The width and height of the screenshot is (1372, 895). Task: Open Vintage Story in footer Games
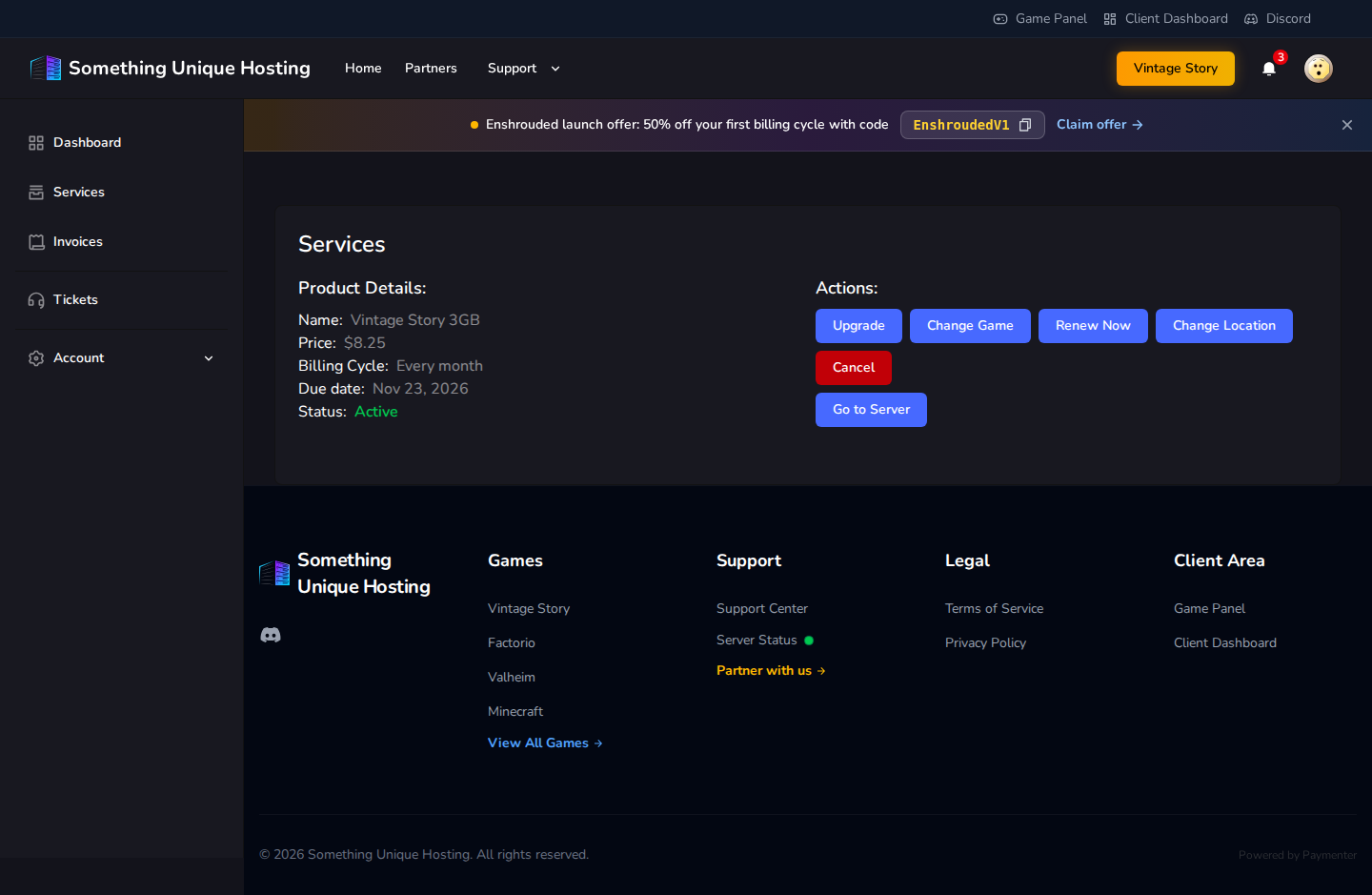[529, 609]
